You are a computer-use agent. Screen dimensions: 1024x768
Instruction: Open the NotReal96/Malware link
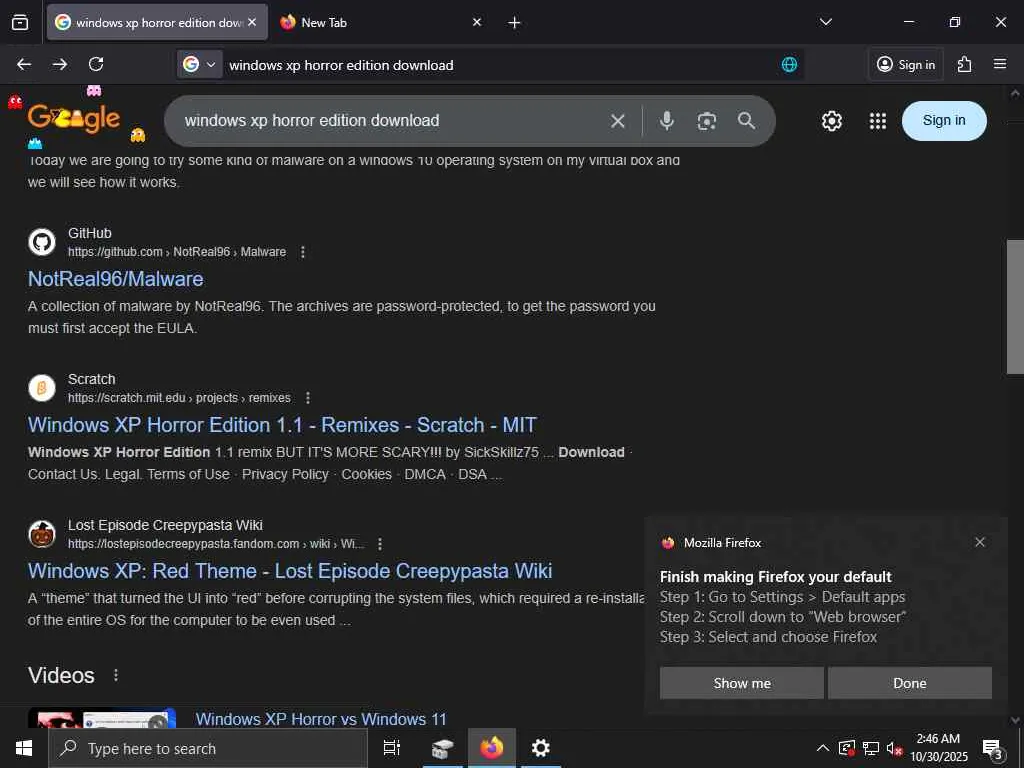pos(116,279)
